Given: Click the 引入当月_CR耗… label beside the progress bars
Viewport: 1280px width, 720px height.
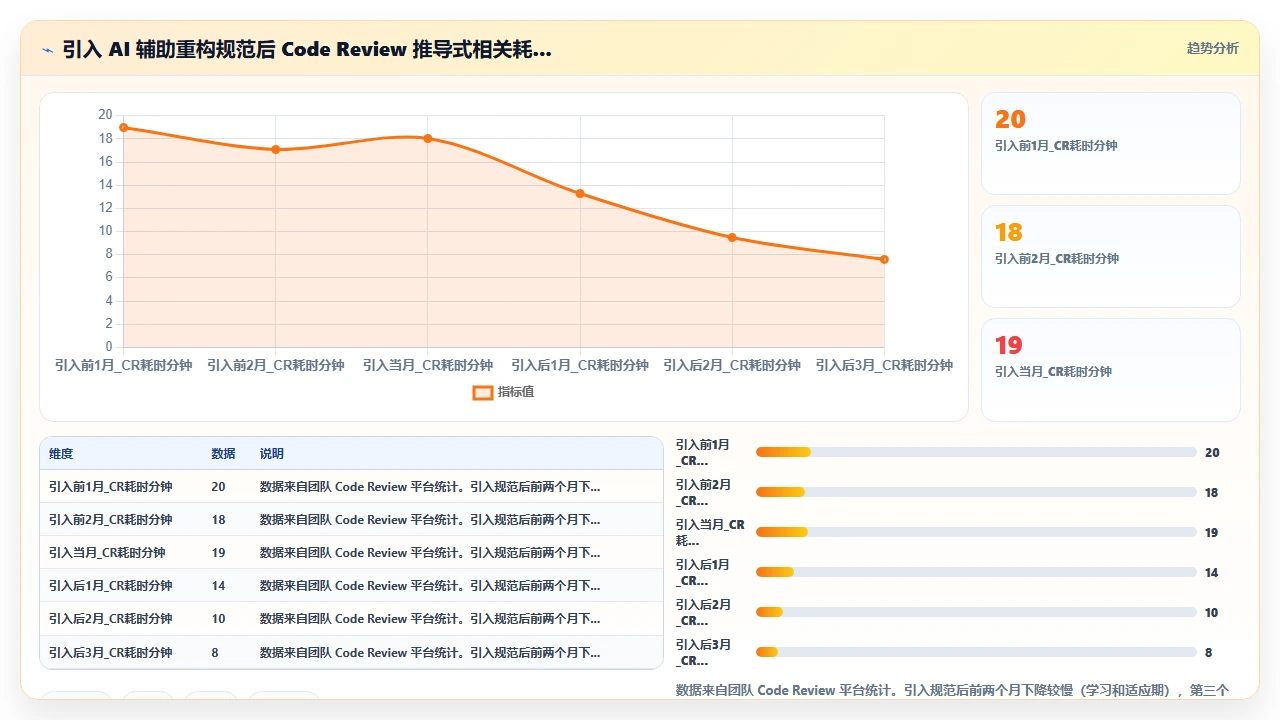Looking at the screenshot, I should [710, 533].
